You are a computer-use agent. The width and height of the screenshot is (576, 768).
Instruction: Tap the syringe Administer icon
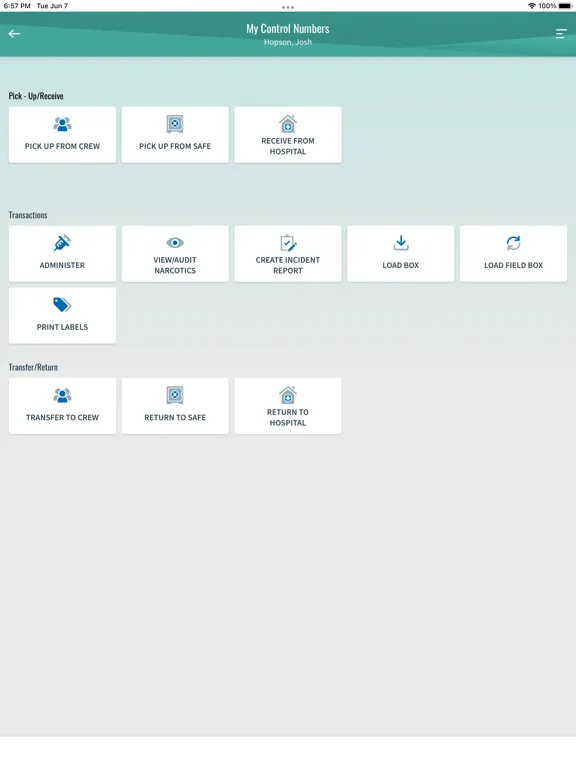62,243
